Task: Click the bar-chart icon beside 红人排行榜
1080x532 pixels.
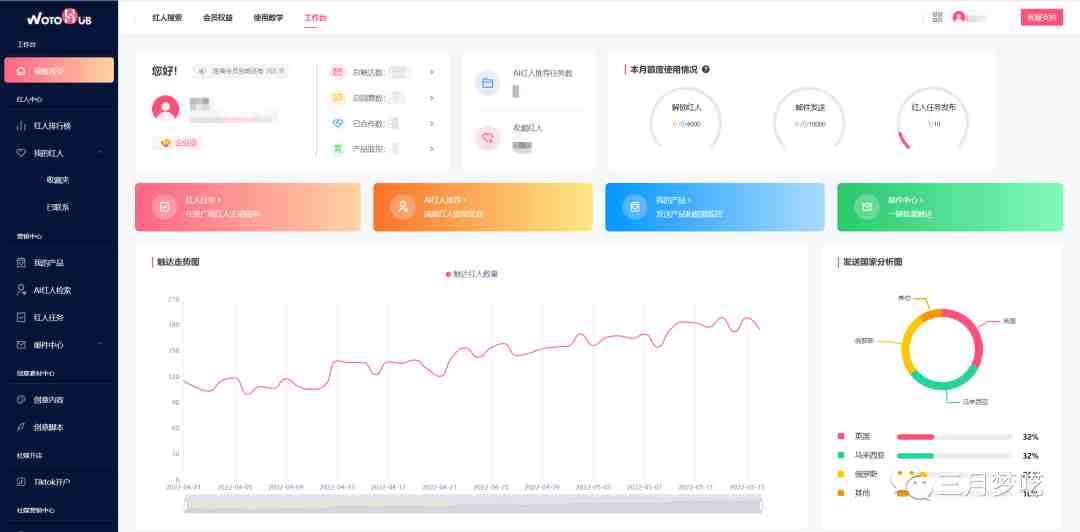Action: 21,126
